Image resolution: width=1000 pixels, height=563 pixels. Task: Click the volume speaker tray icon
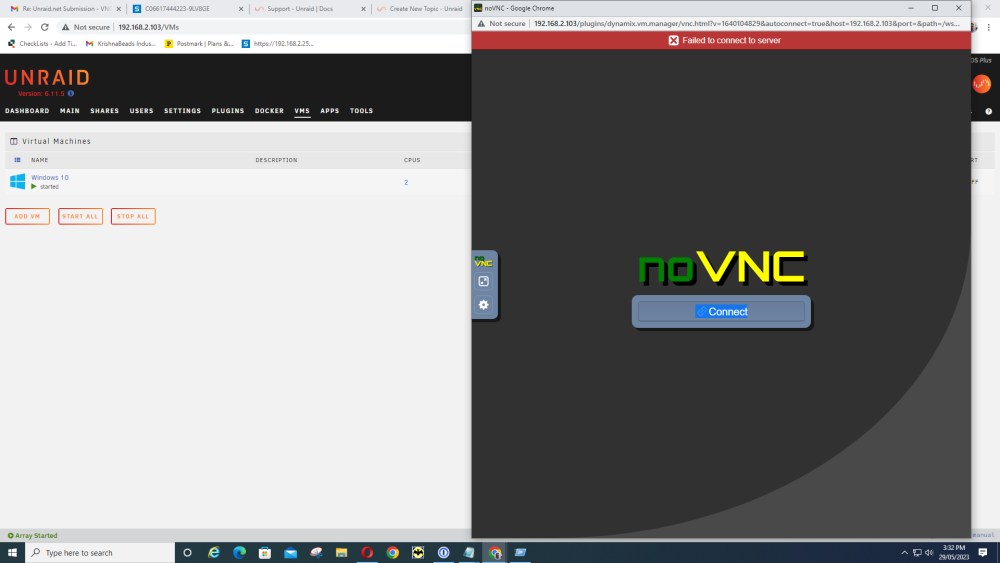coord(929,553)
